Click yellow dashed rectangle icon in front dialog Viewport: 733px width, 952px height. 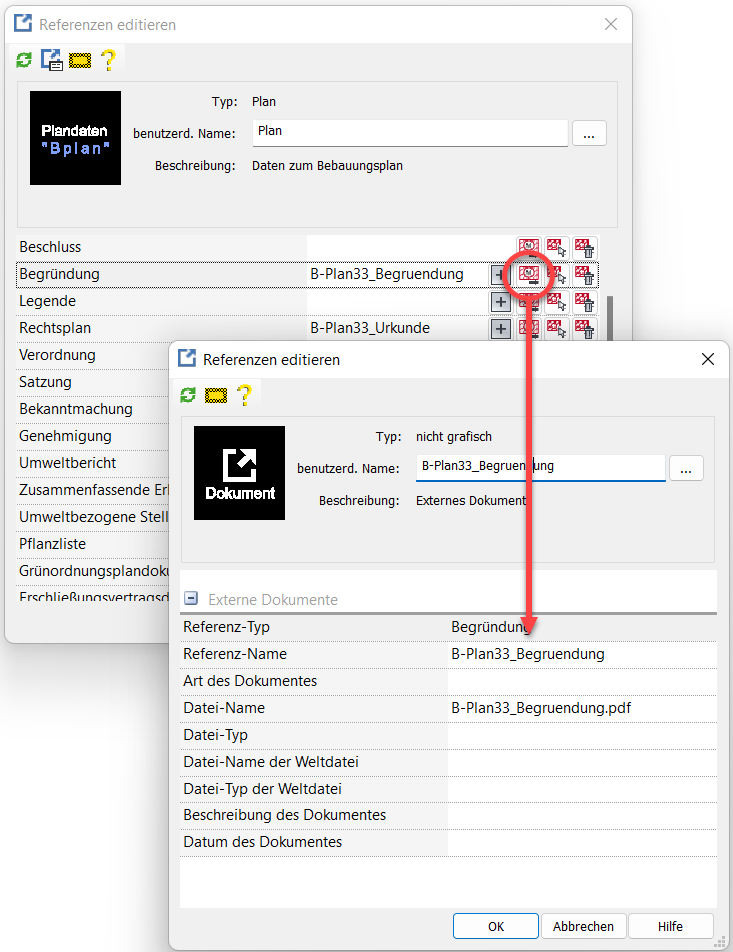coord(215,395)
